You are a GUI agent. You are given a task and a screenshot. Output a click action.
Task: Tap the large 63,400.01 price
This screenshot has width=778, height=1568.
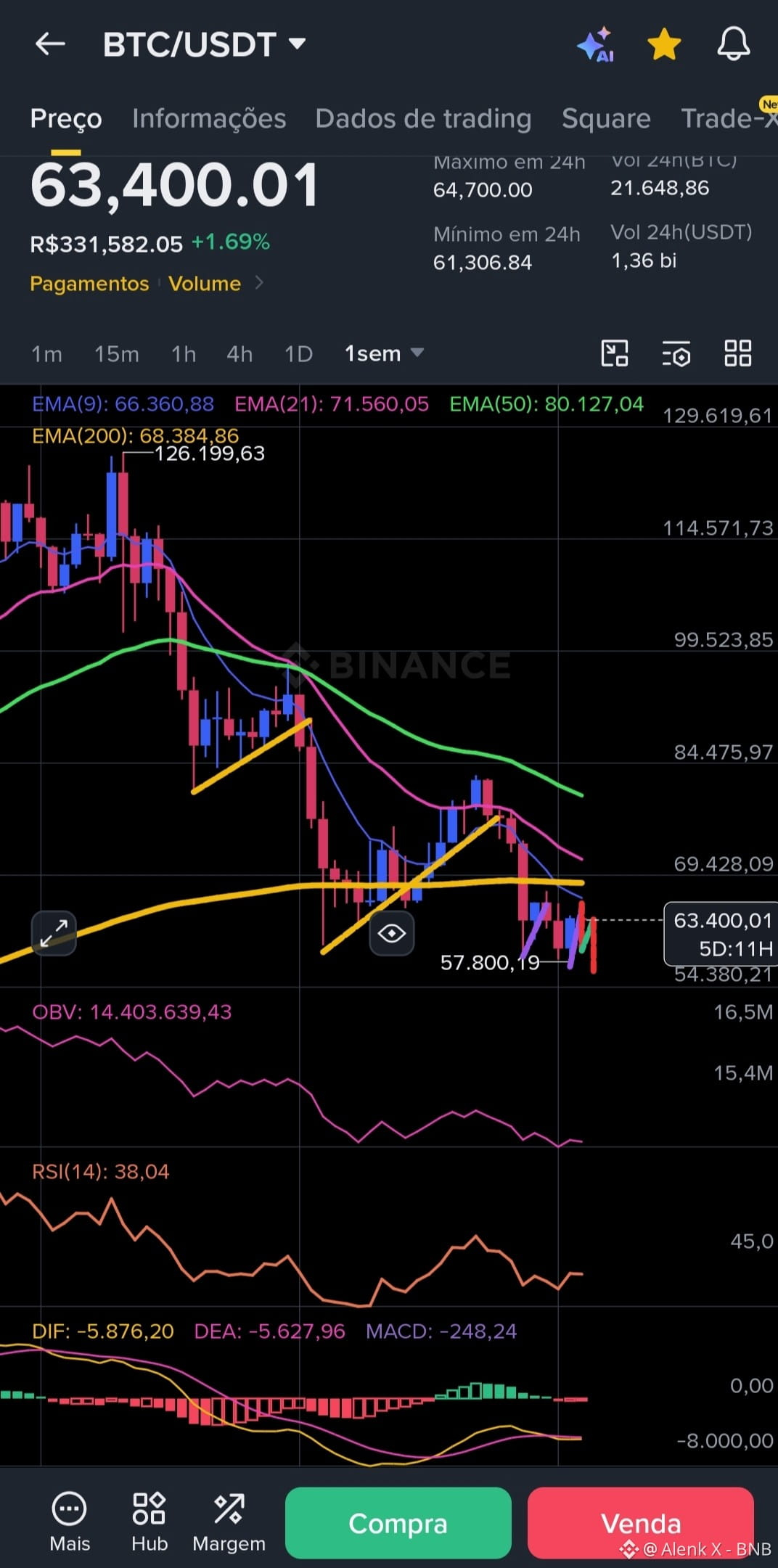tap(174, 186)
